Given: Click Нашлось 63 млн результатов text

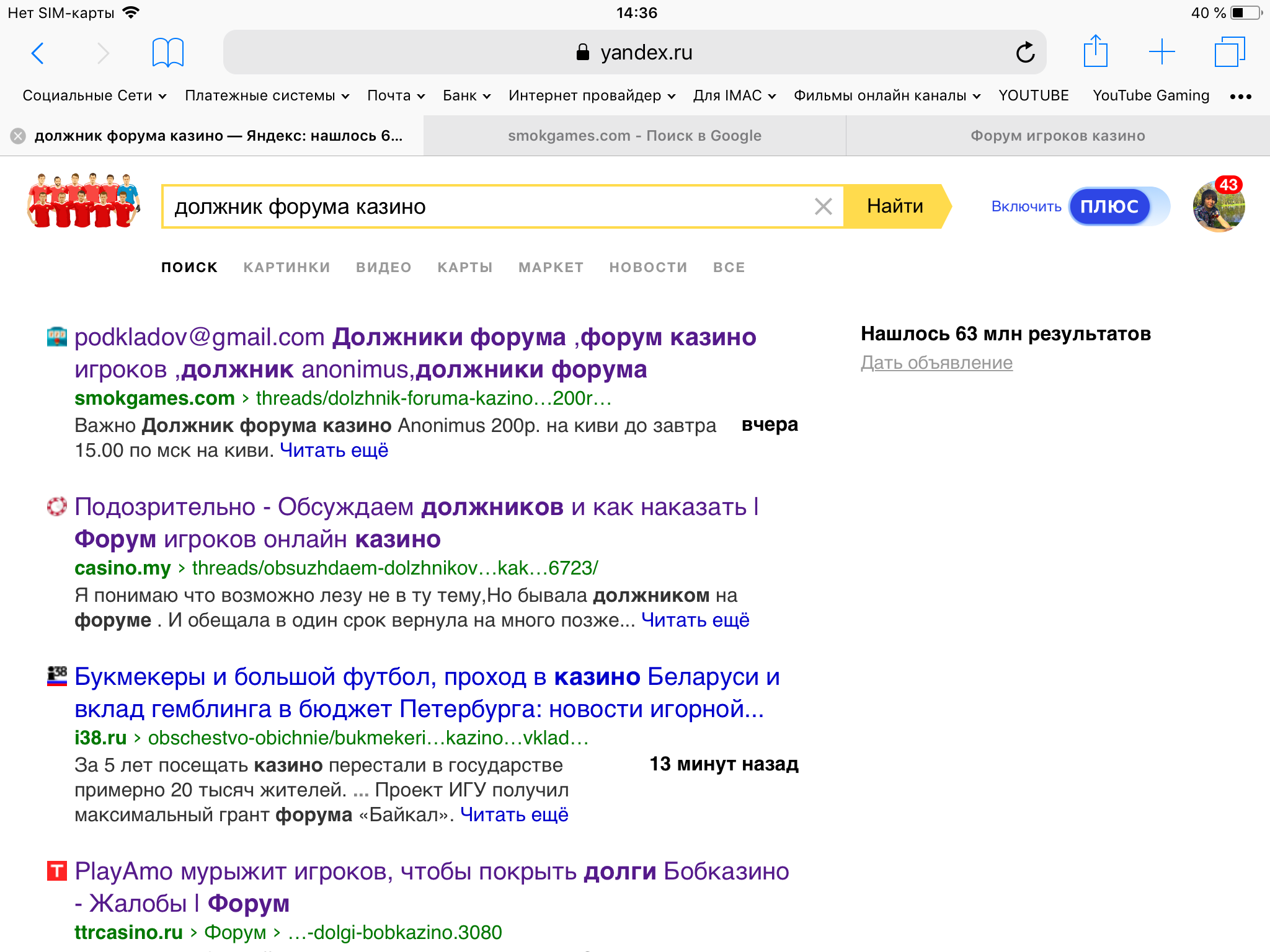Looking at the screenshot, I should click(1006, 333).
